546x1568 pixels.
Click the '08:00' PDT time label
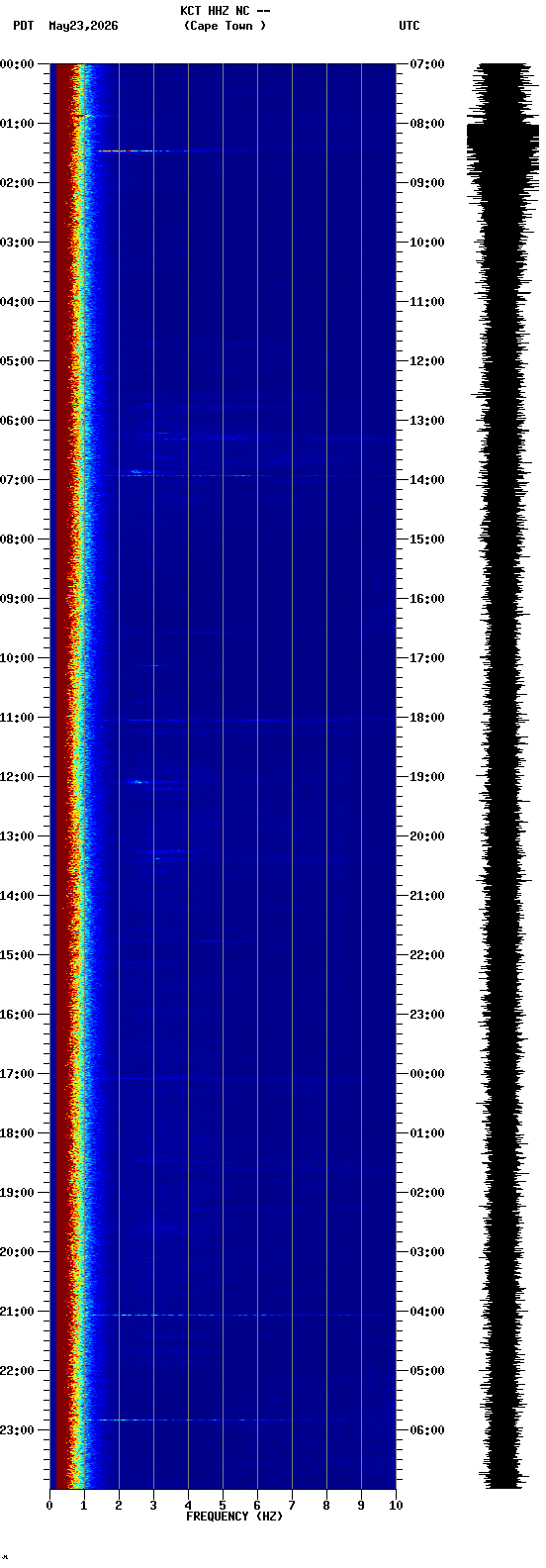point(17,539)
